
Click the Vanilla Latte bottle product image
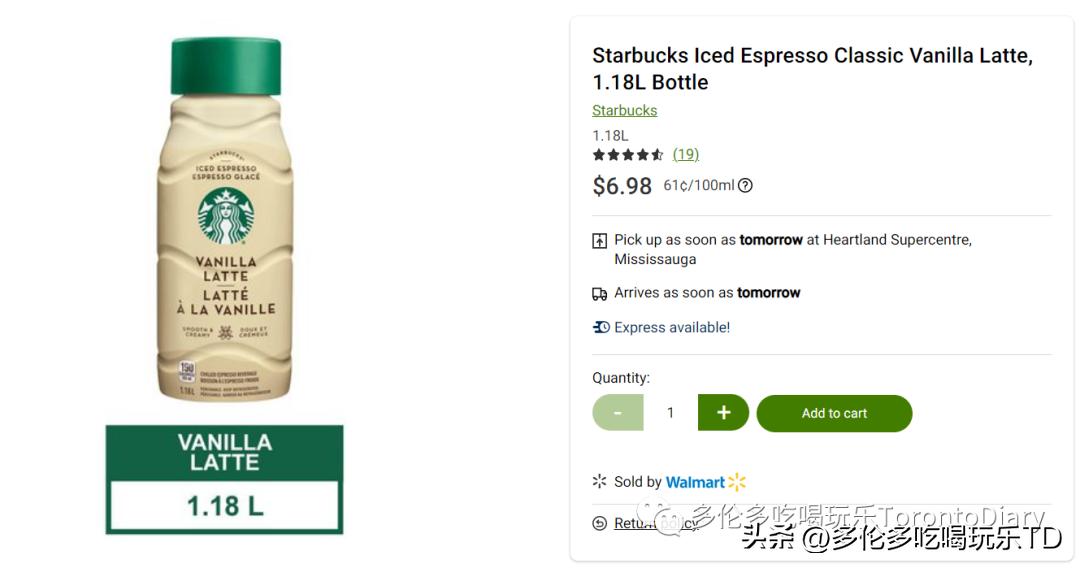(225, 220)
